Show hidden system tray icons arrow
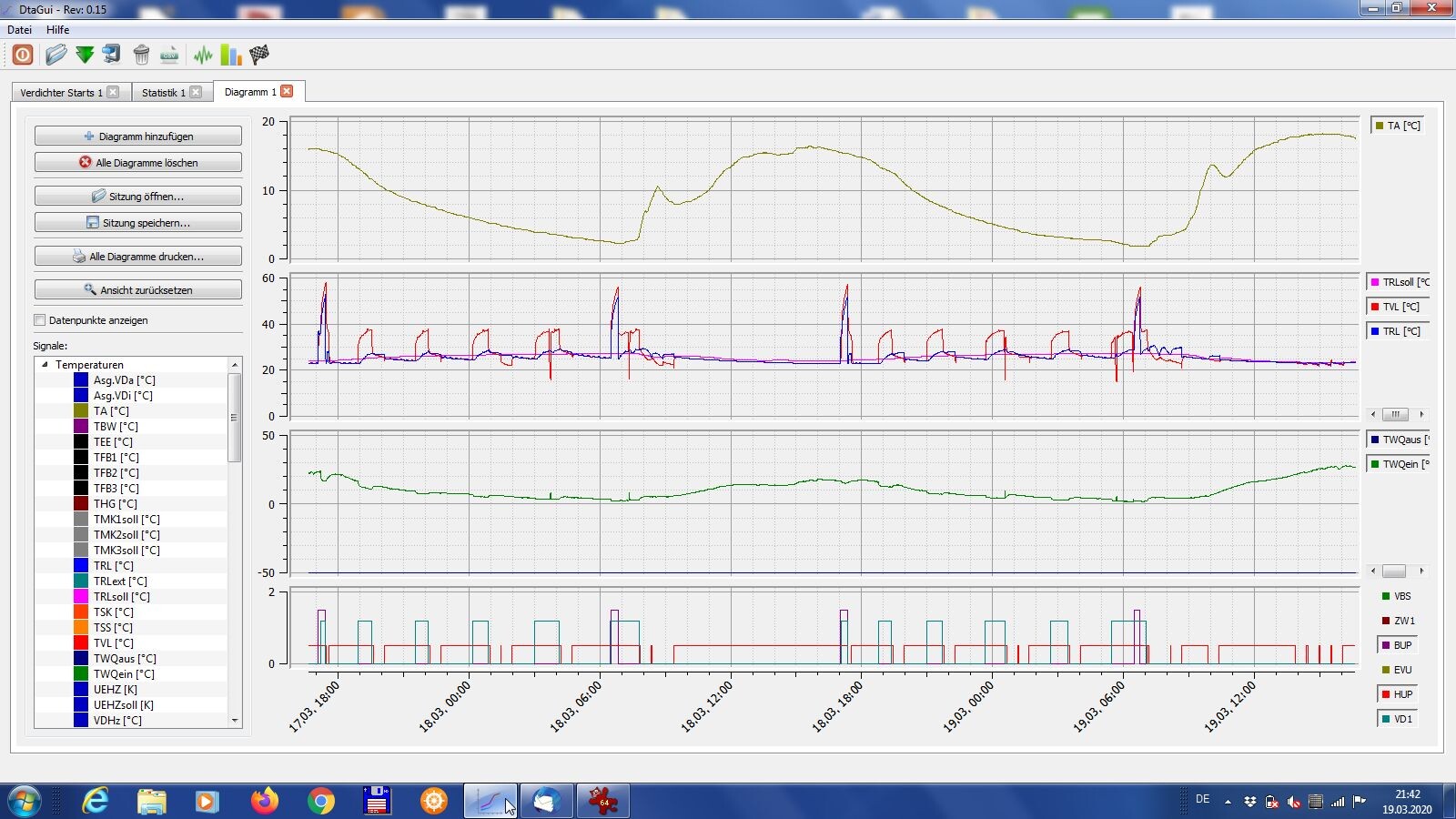This screenshot has height=819, width=1456. pos(1228,802)
